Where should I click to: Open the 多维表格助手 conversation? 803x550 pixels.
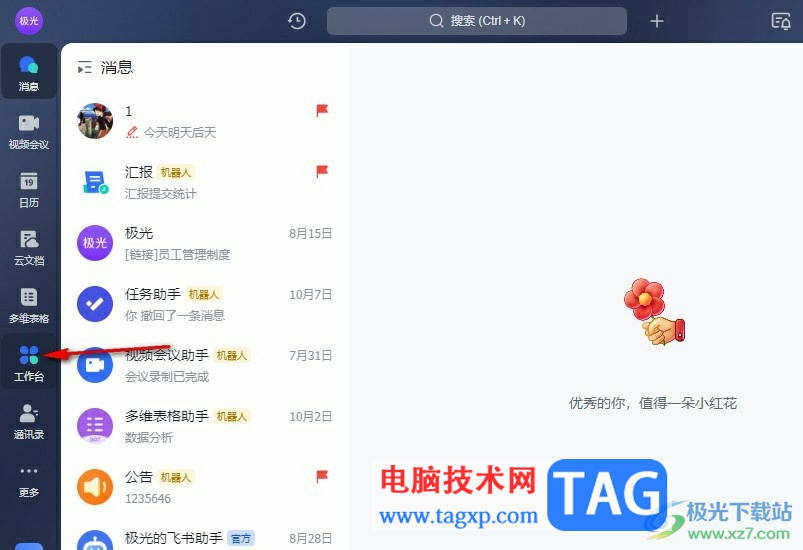205,426
